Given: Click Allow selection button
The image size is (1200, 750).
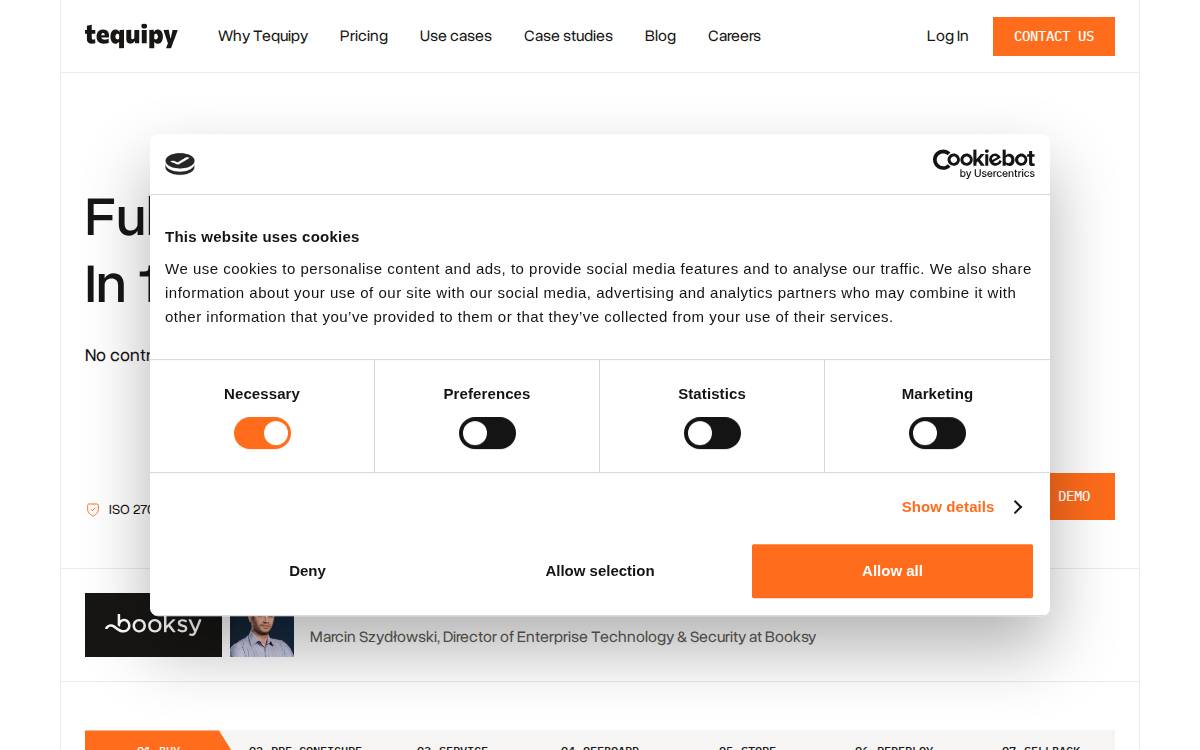Looking at the screenshot, I should (x=600, y=571).
